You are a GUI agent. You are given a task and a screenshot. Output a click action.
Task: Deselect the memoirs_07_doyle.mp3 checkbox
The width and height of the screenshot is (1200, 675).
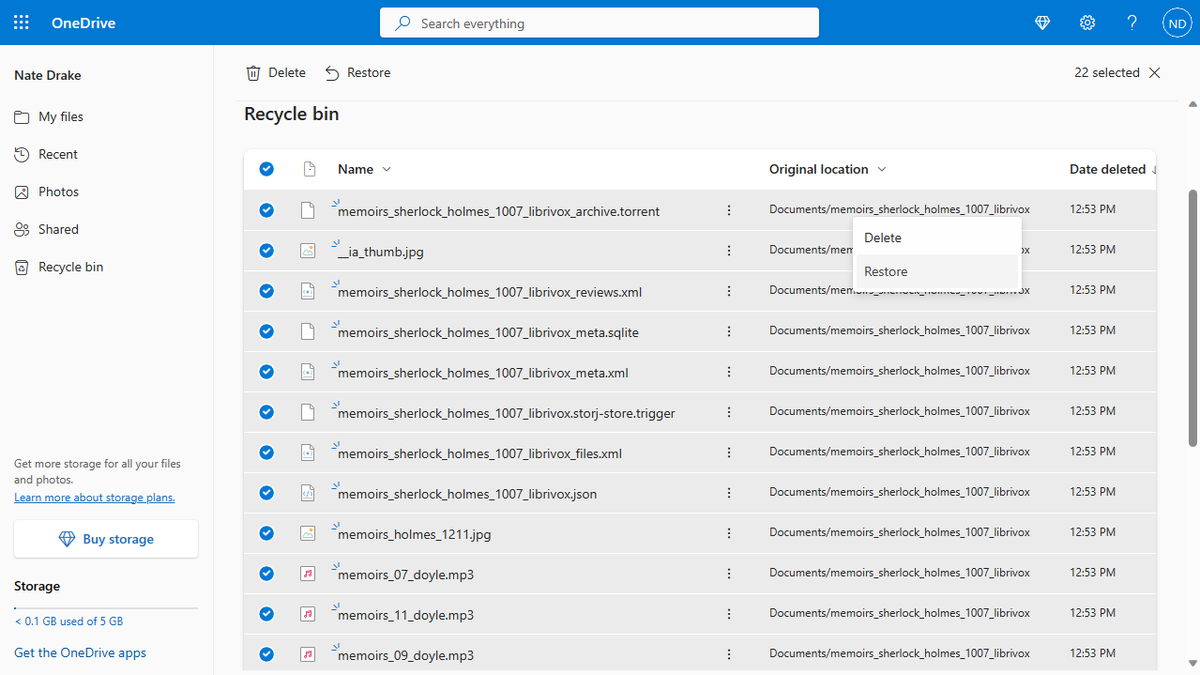tap(266, 573)
